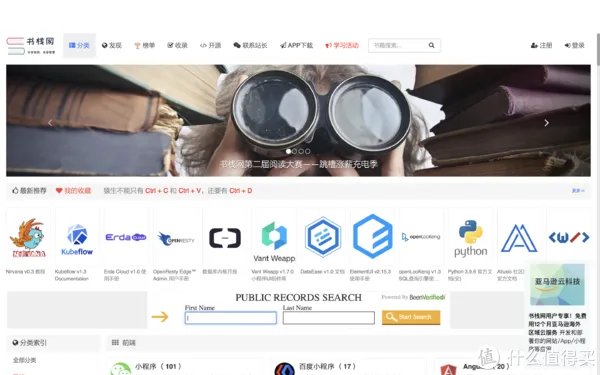Click the binoculars banner image
Image resolution: width=600 pixels, height=375 pixels.
(x=298, y=120)
